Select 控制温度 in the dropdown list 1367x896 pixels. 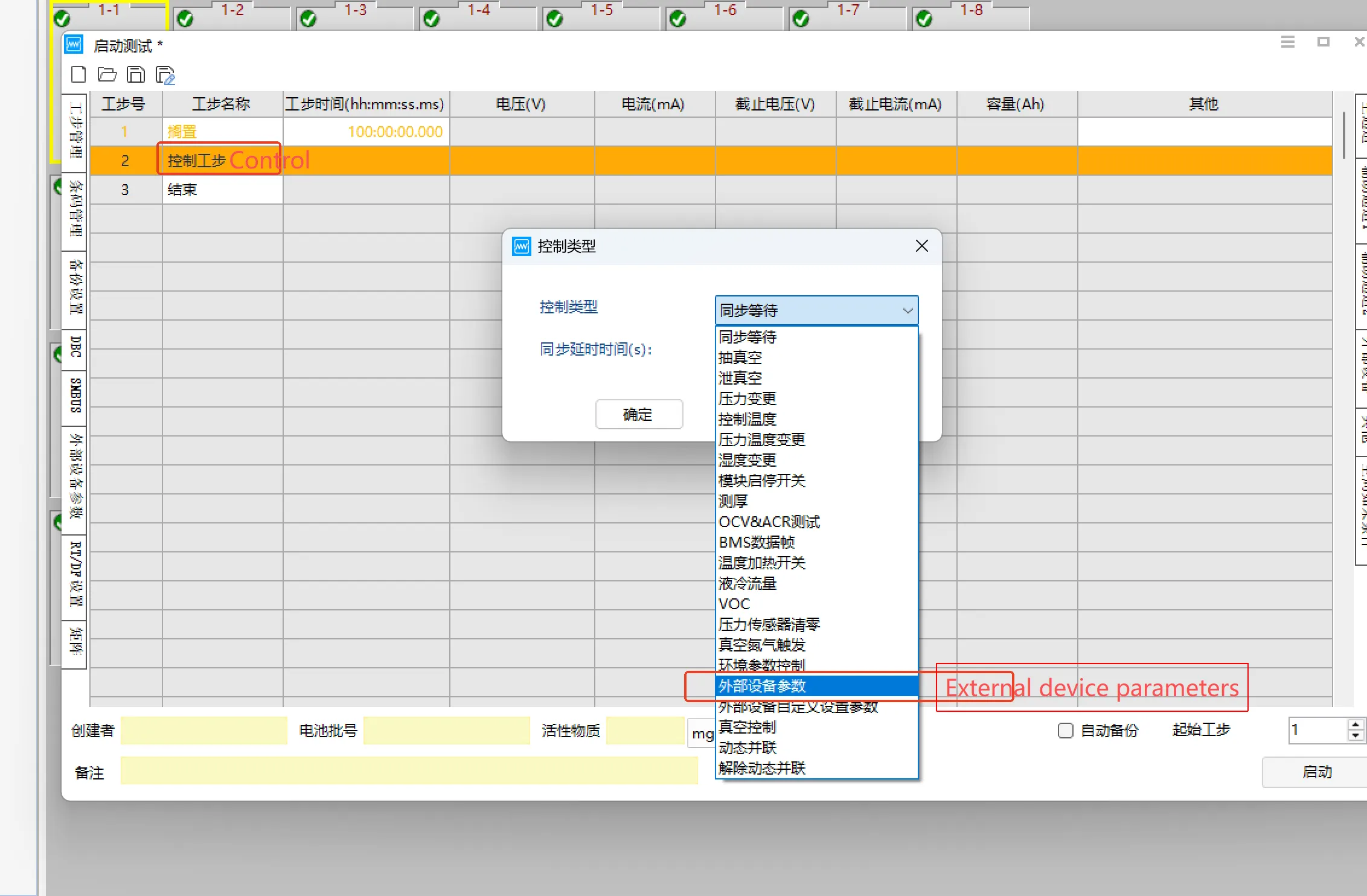click(816, 419)
